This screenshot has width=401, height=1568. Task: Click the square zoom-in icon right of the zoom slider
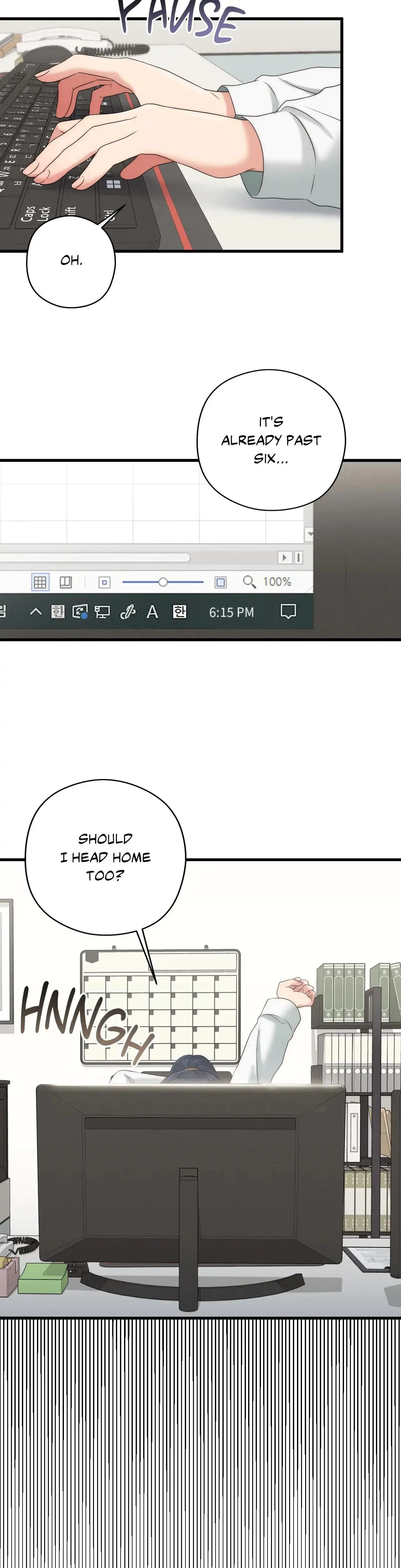[x=220, y=583]
